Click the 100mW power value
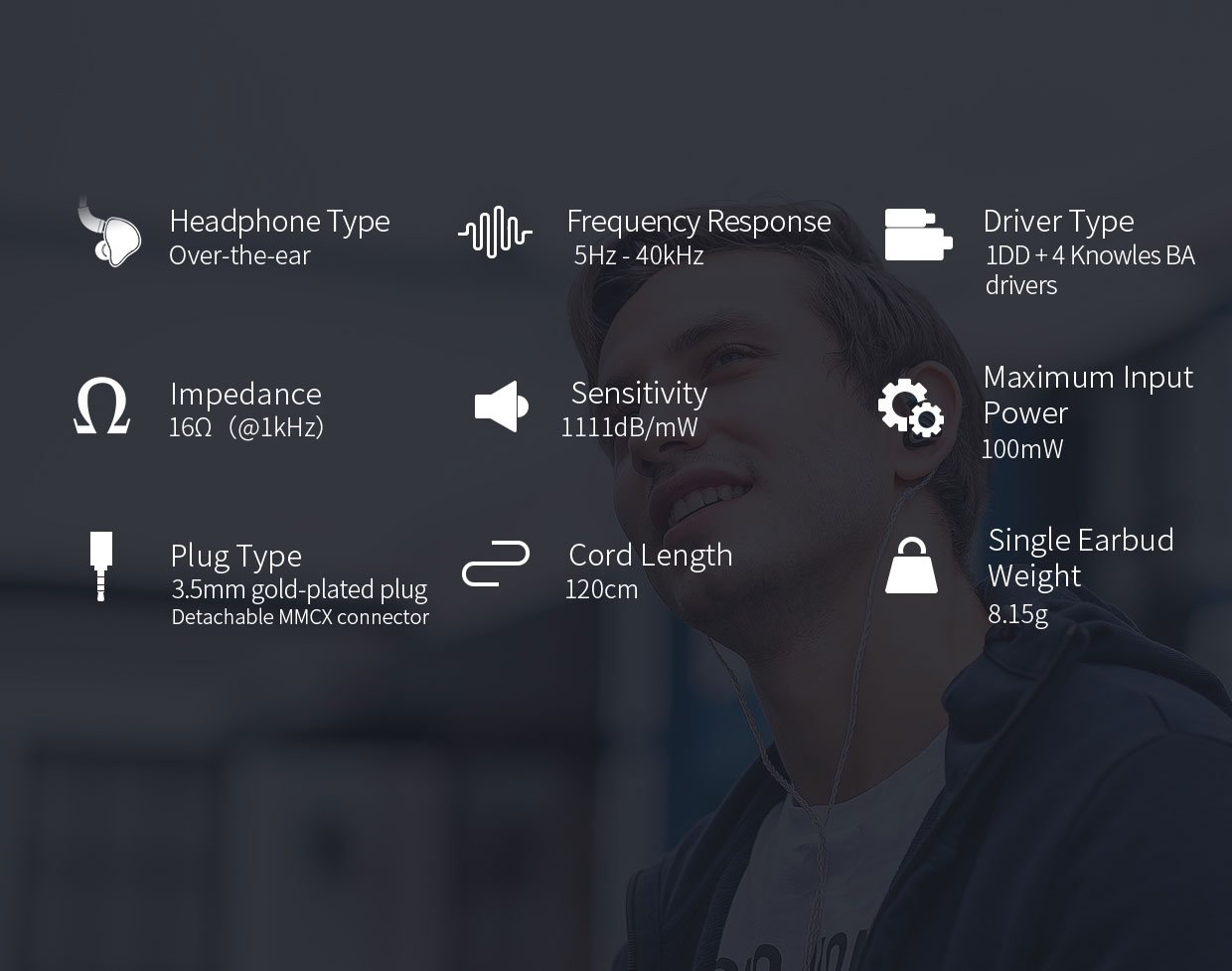The image size is (1232, 971). (x=1022, y=449)
